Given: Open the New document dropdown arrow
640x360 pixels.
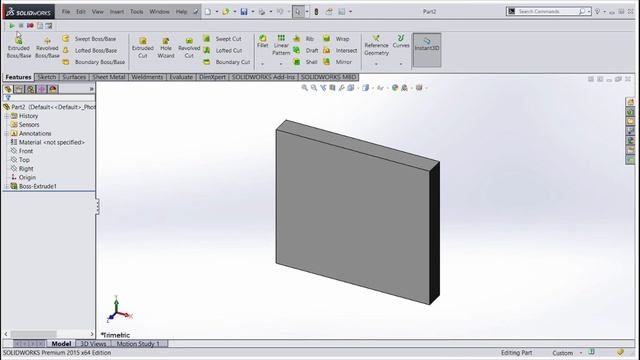Looking at the screenshot, I should click(216, 12).
